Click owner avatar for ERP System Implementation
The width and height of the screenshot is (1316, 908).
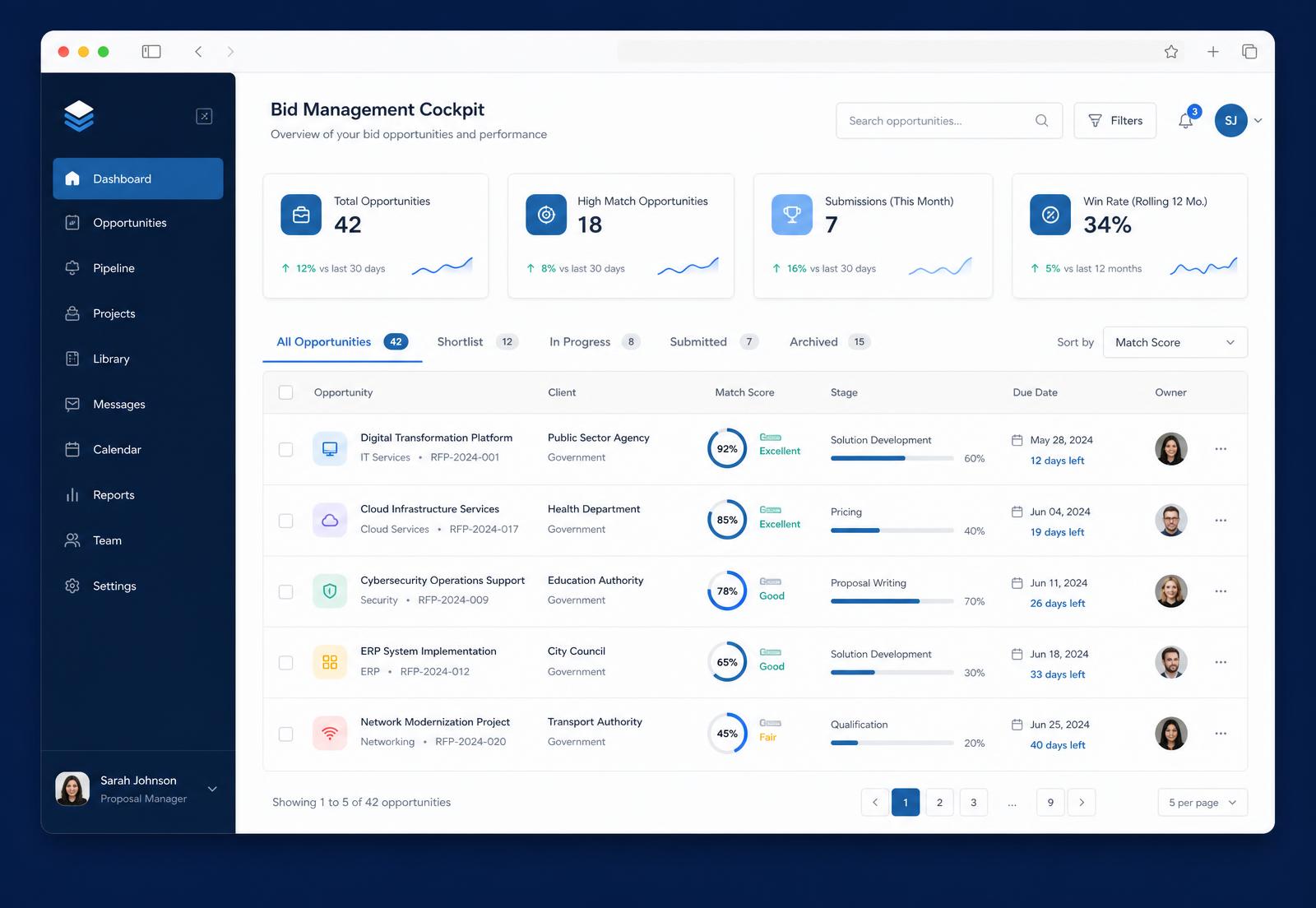pyautogui.click(x=1170, y=662)
